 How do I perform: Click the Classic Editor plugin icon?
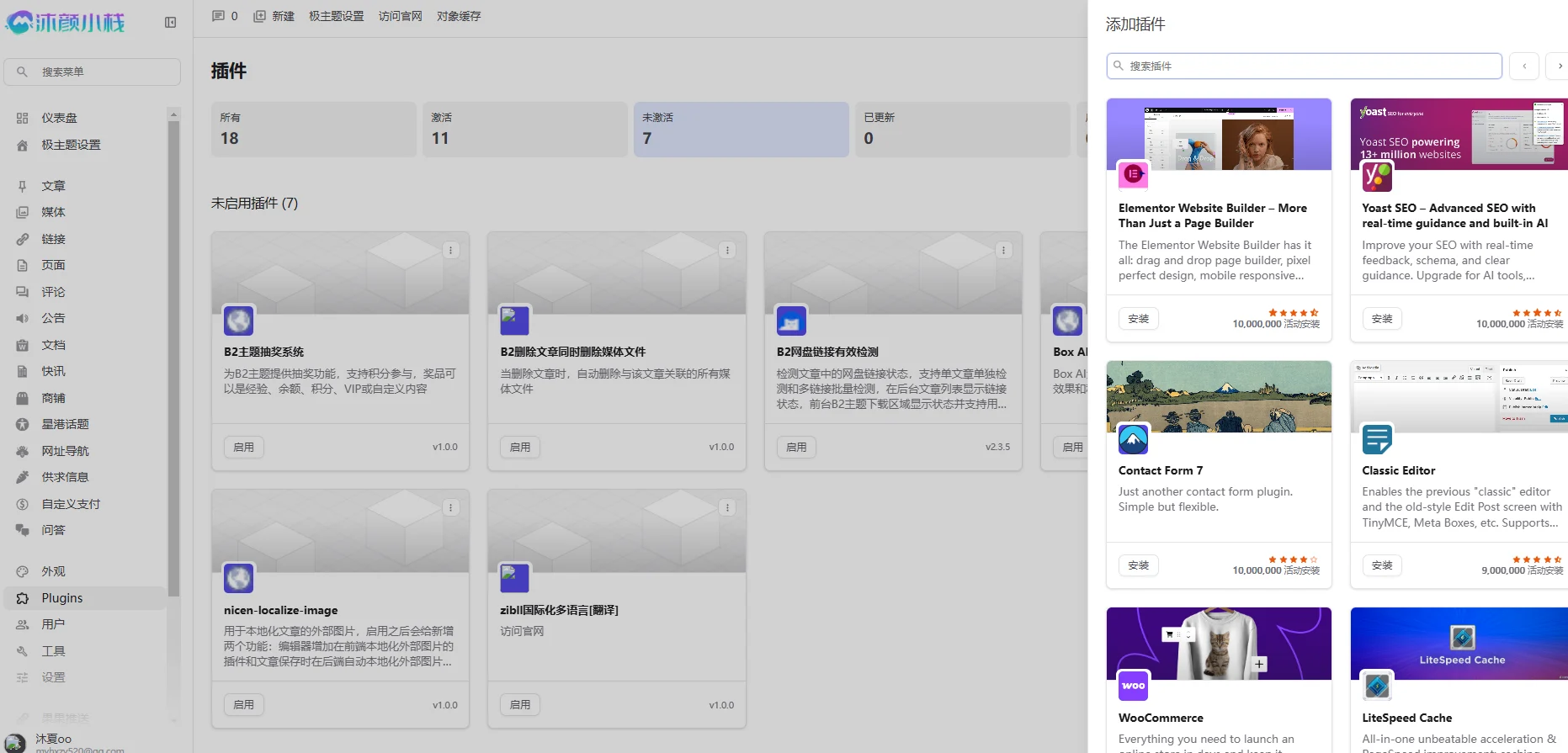(x=1377, y=438)
